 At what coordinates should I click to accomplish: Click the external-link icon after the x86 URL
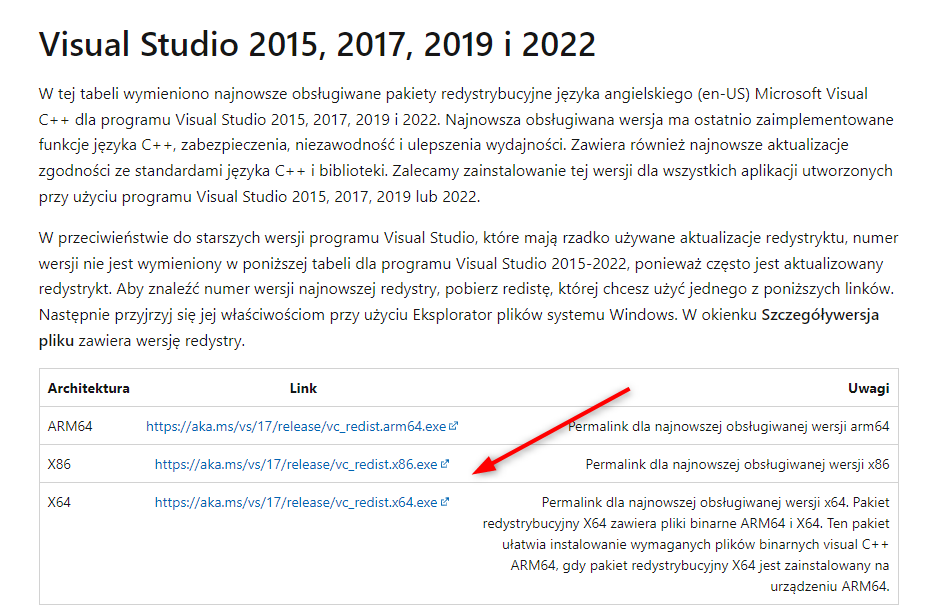pos(445,464)
